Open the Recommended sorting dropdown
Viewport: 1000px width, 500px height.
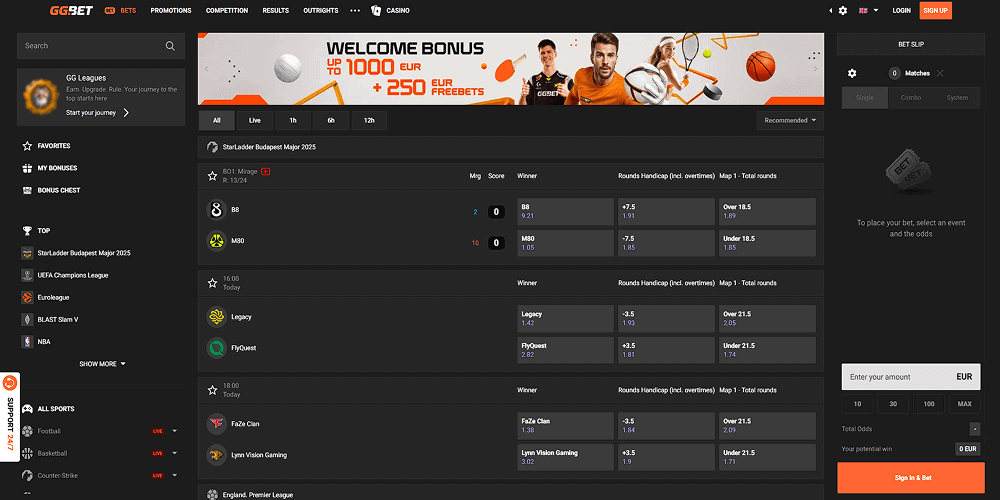(x=790, y=120)
